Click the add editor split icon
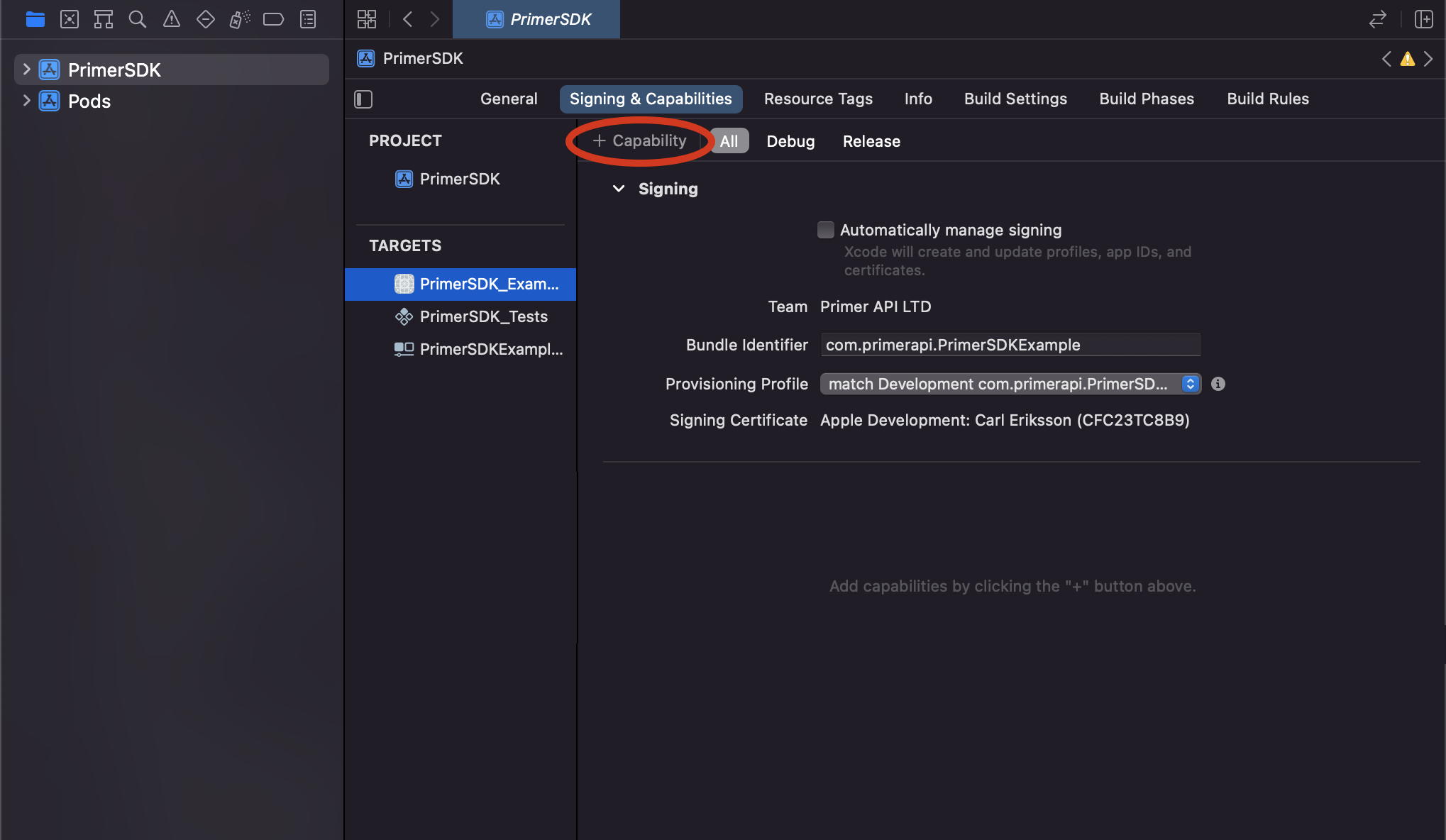 (x=1423, y=19)
